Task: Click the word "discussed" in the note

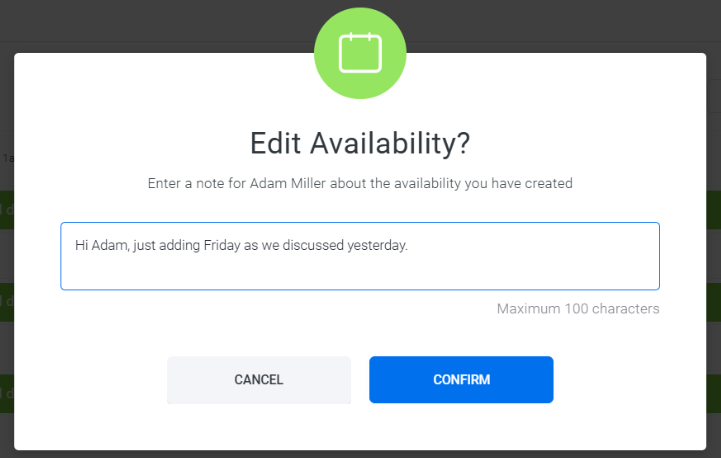Action: [x=314, y=244]
